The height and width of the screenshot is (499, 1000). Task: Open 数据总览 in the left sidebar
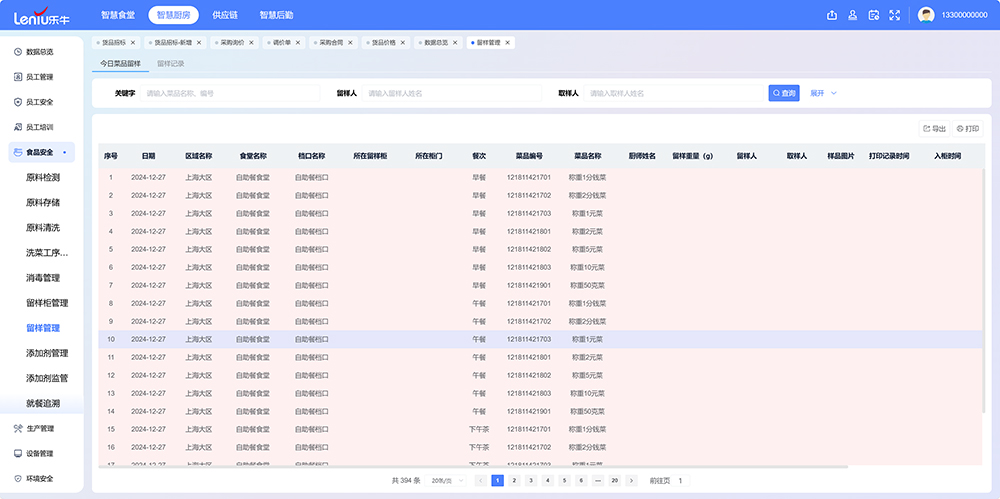(x=39, y=52)
